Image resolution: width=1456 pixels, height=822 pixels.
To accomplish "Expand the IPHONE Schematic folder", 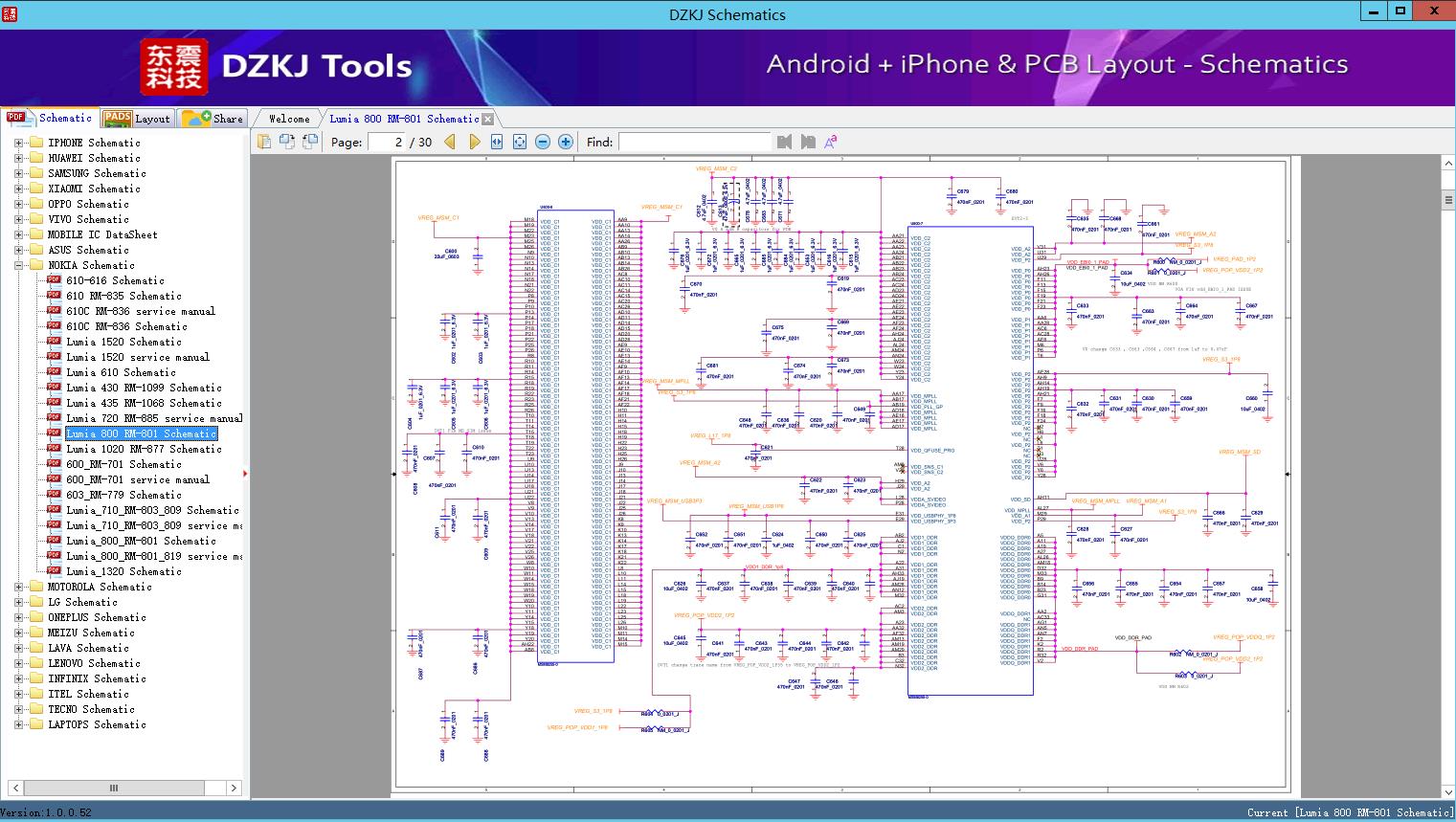I will [18, 143].
